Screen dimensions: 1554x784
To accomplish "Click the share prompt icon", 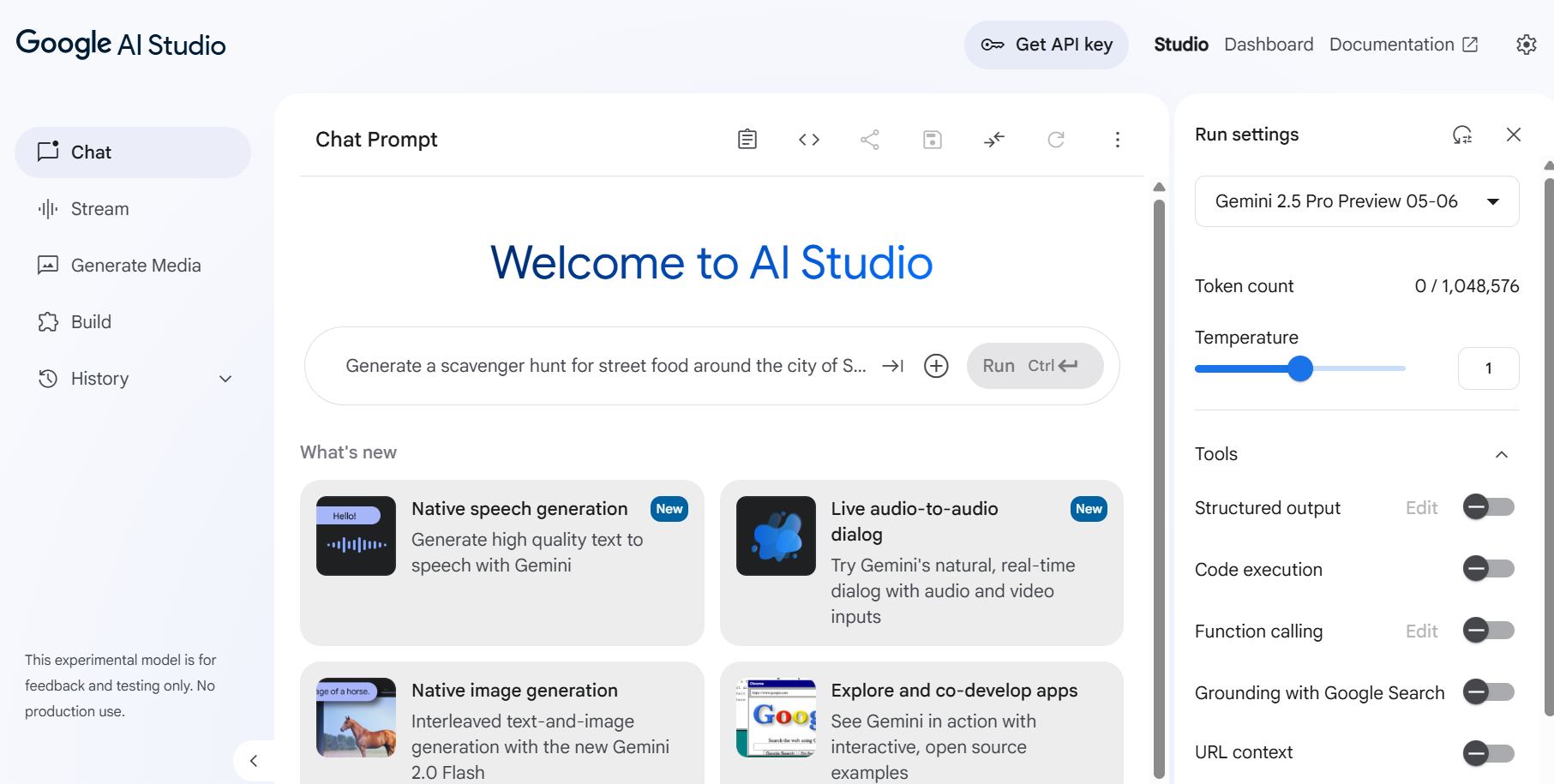I will coord(870,140).
